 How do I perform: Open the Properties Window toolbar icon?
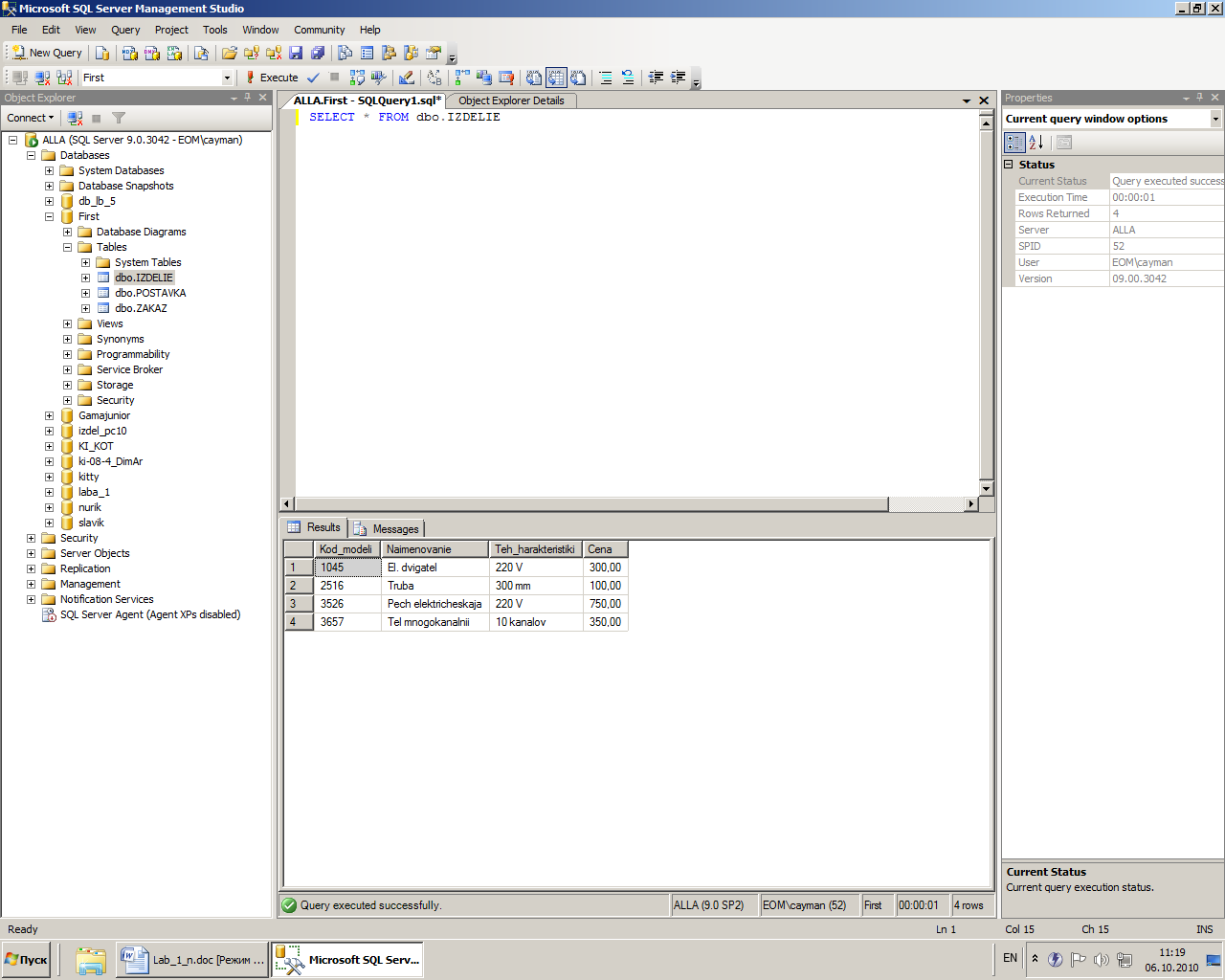pyautogui.click(x=434, y=53)
